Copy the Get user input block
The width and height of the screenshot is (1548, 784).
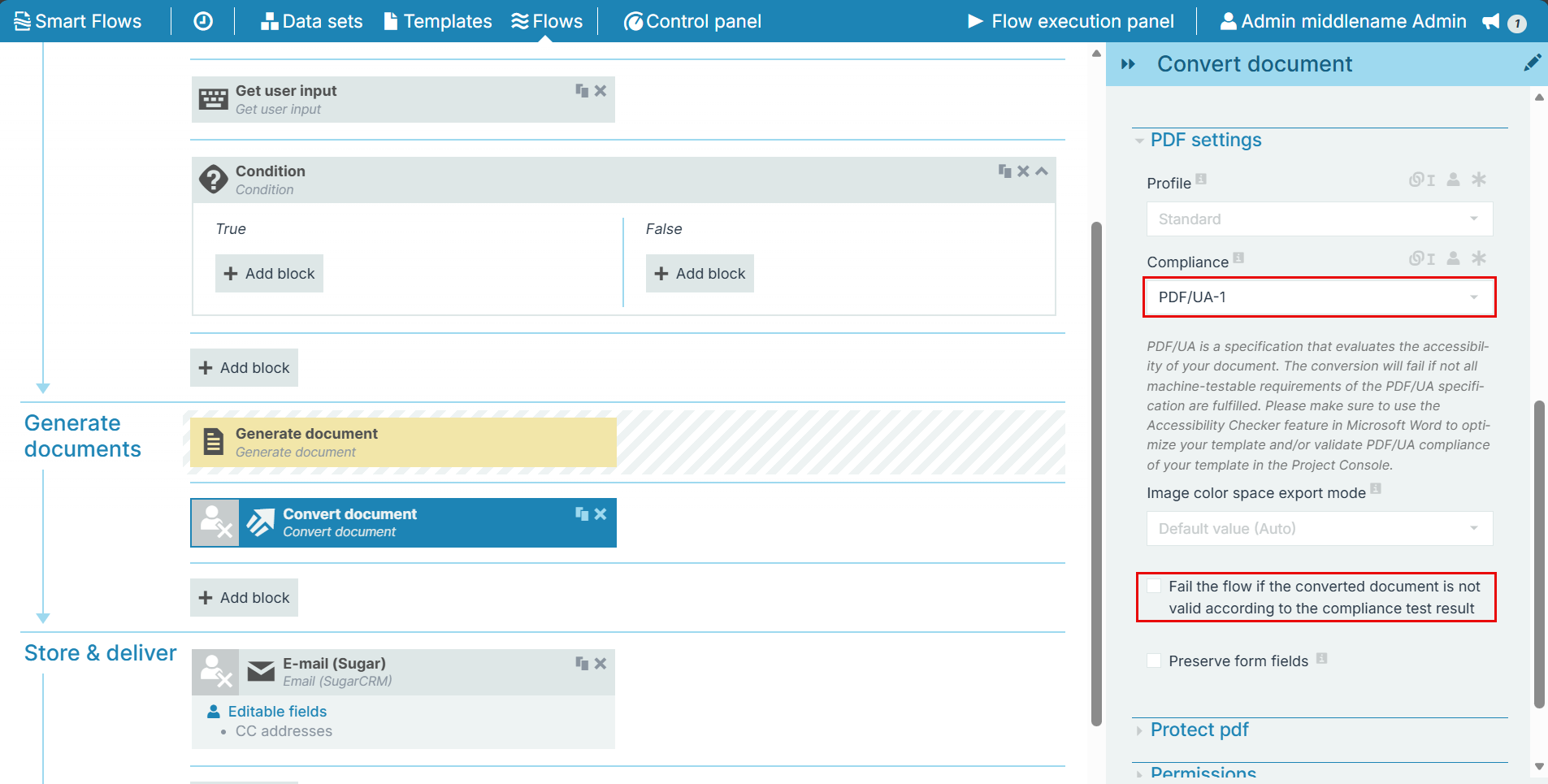click(582, 91)
